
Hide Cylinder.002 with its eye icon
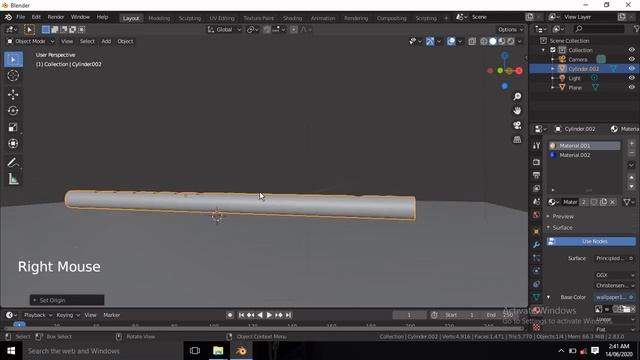click(x=631, y=69)
